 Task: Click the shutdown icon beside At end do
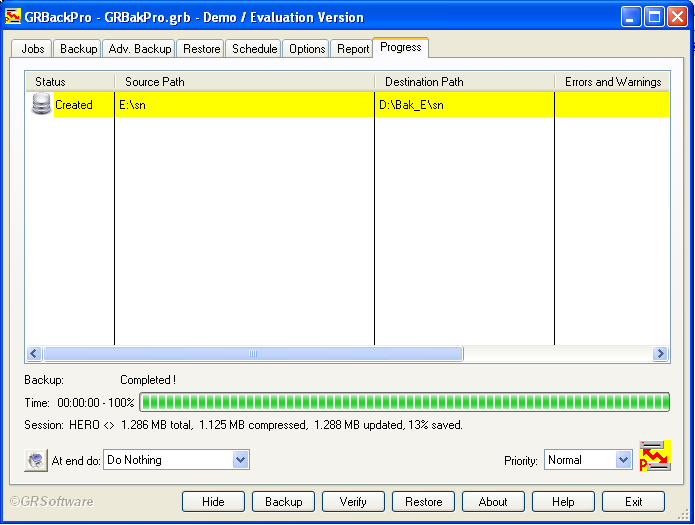(x=36, y=460)
